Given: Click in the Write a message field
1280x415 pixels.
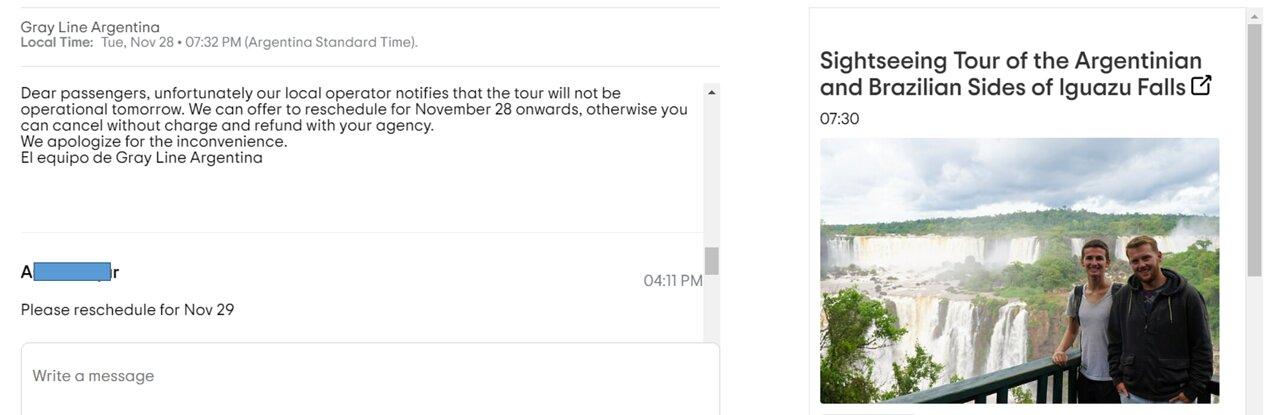Looking at the screenshot, I should [370, 379].
